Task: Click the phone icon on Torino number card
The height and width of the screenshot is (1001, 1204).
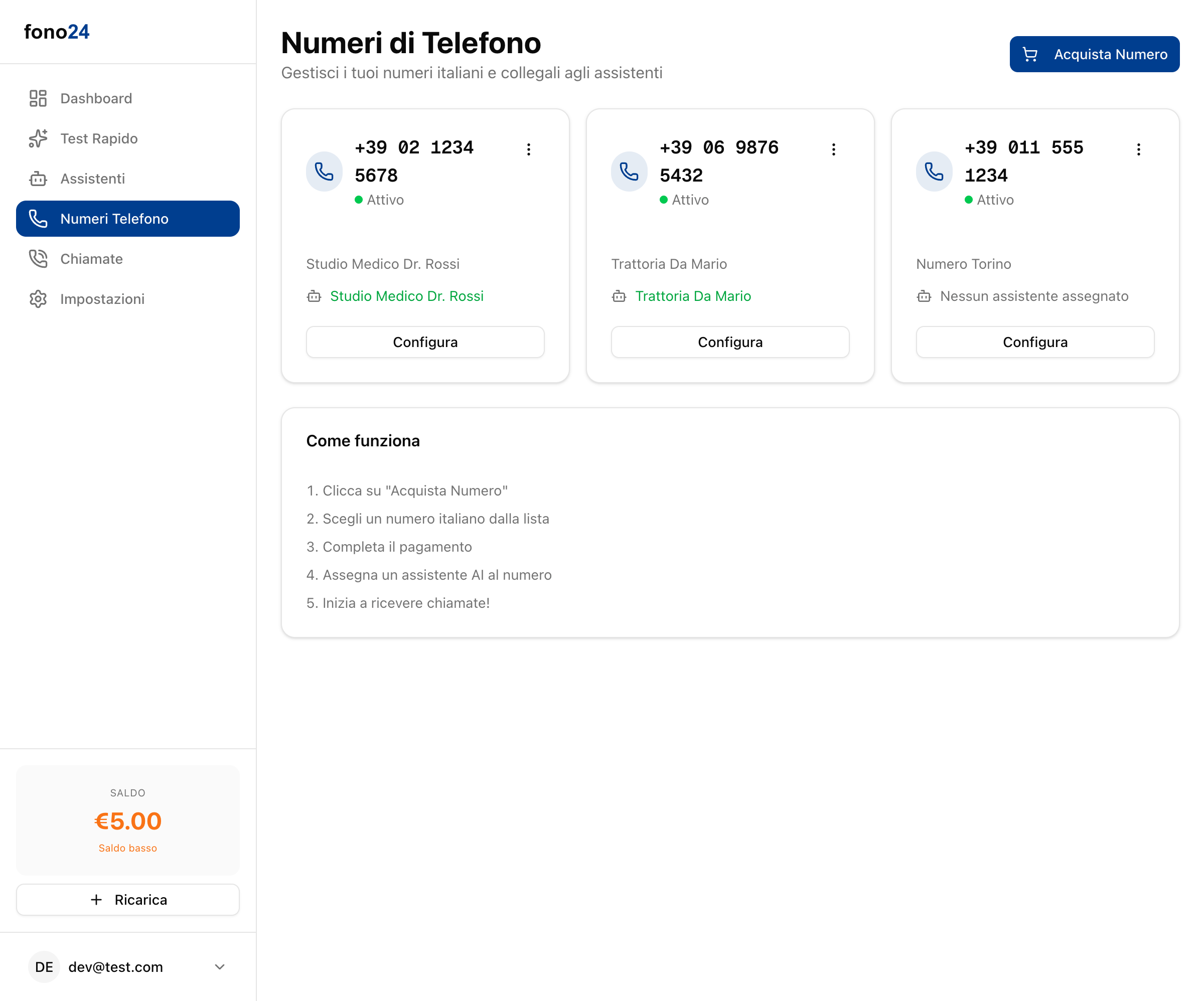Action: [x=934, y=172]
